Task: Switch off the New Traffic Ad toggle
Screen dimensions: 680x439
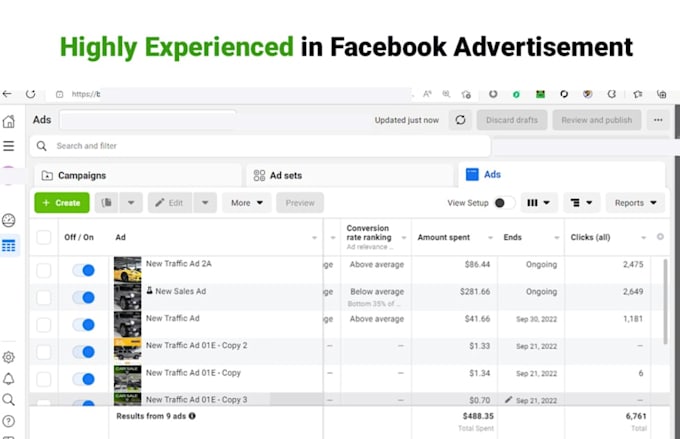Action: [x=84, y=324]
